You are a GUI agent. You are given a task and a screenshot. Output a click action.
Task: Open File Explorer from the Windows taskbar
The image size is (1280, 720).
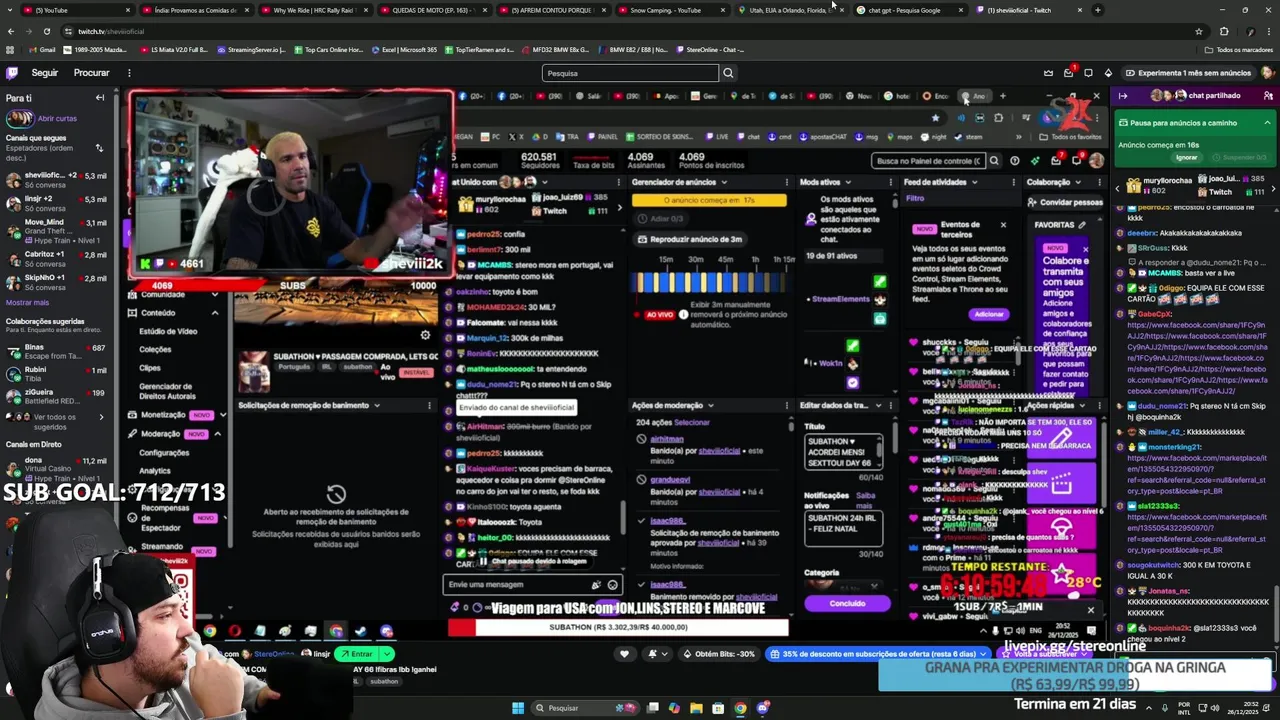coord(696,708)
